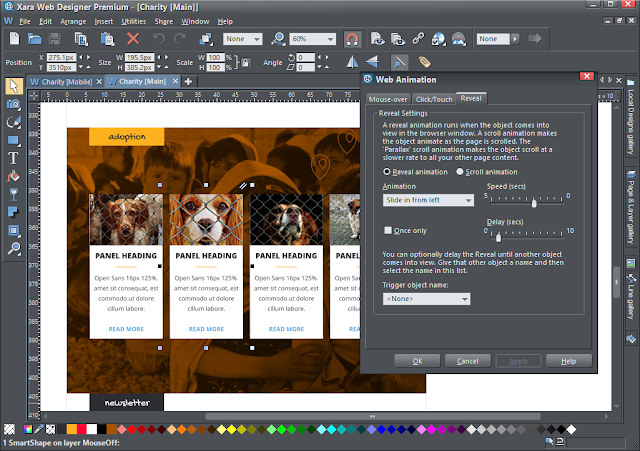This screenshot has height=451, width=640.
Task: Adjust the Speed slider handle
Action: 534,202
